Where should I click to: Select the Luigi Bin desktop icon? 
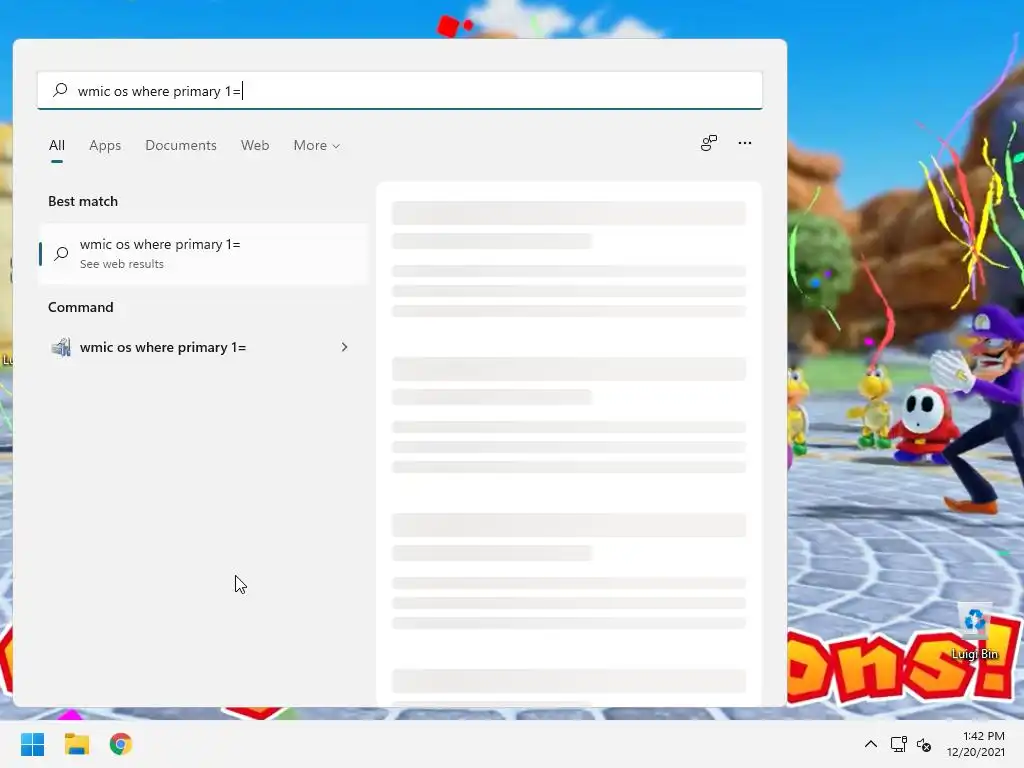point(974,632)
